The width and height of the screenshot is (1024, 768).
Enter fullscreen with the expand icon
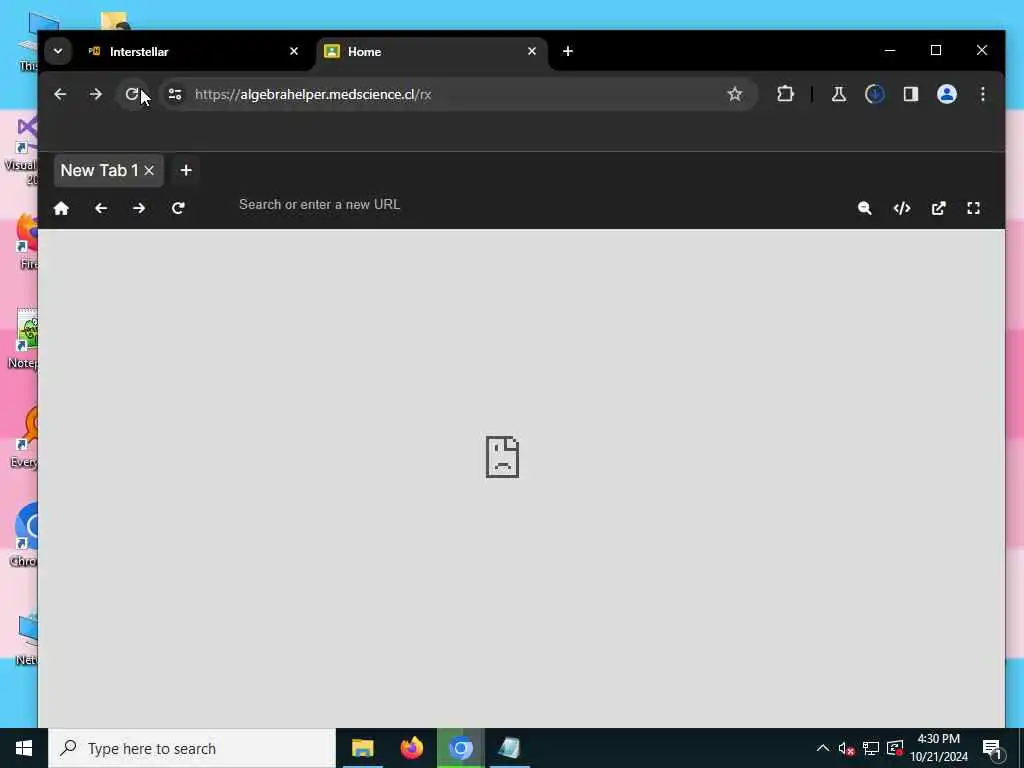tap(974, 208)
